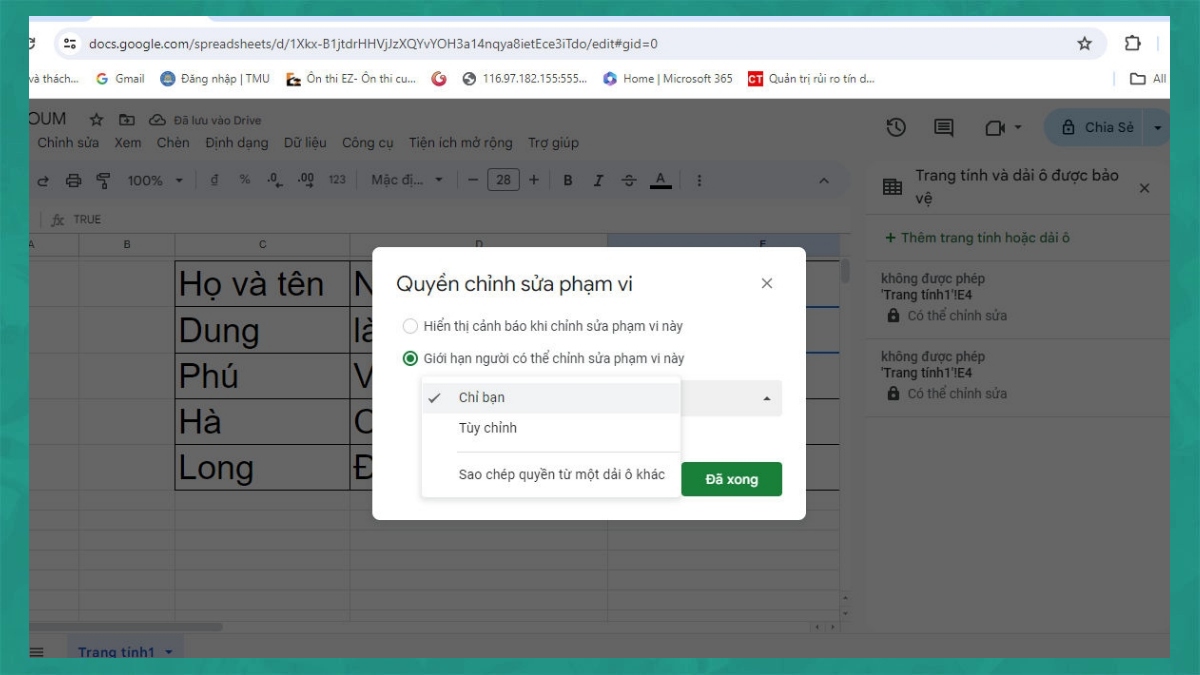Image resolution: width=1200 pixels, height=675 pixels.
Task: Click the print icon in toolbar
Action: [73, 180]
